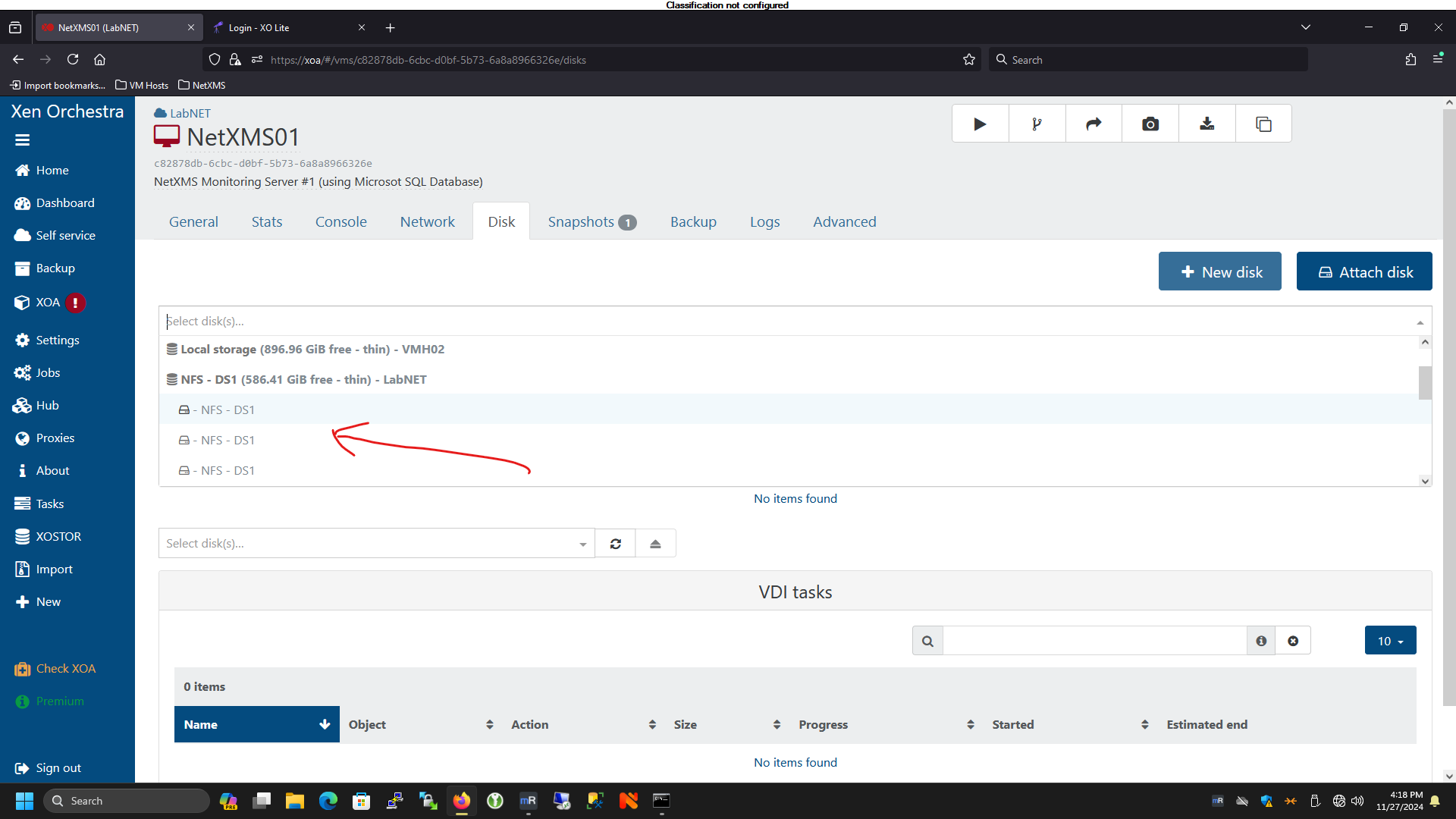Open the 10 items per page dropdown
Image resolution: width=1456 pixels, height=819 pixels.
click(x=1390, y=642)
